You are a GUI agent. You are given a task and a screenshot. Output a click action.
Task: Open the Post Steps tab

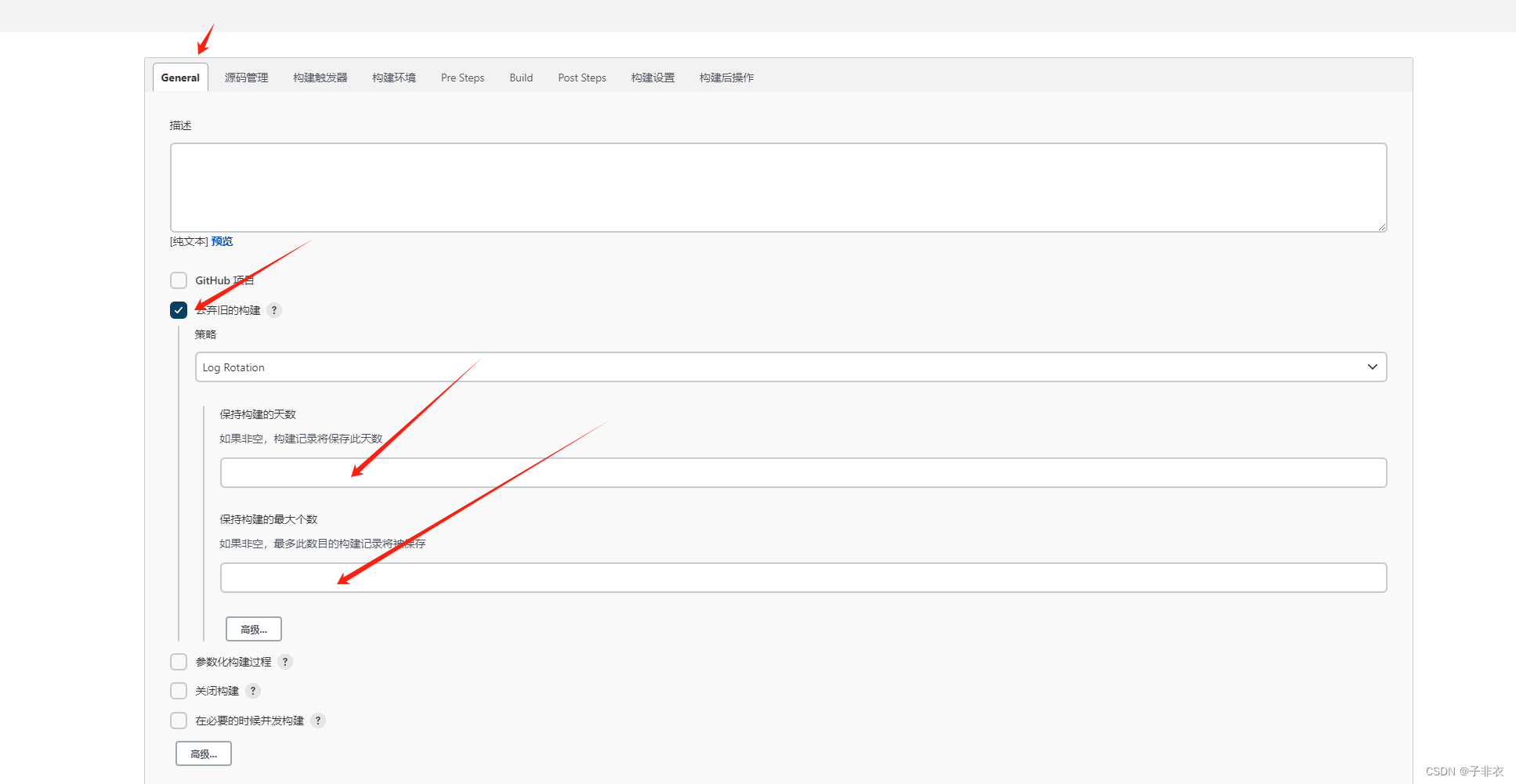pyautogui.click(x=582, y=78)
